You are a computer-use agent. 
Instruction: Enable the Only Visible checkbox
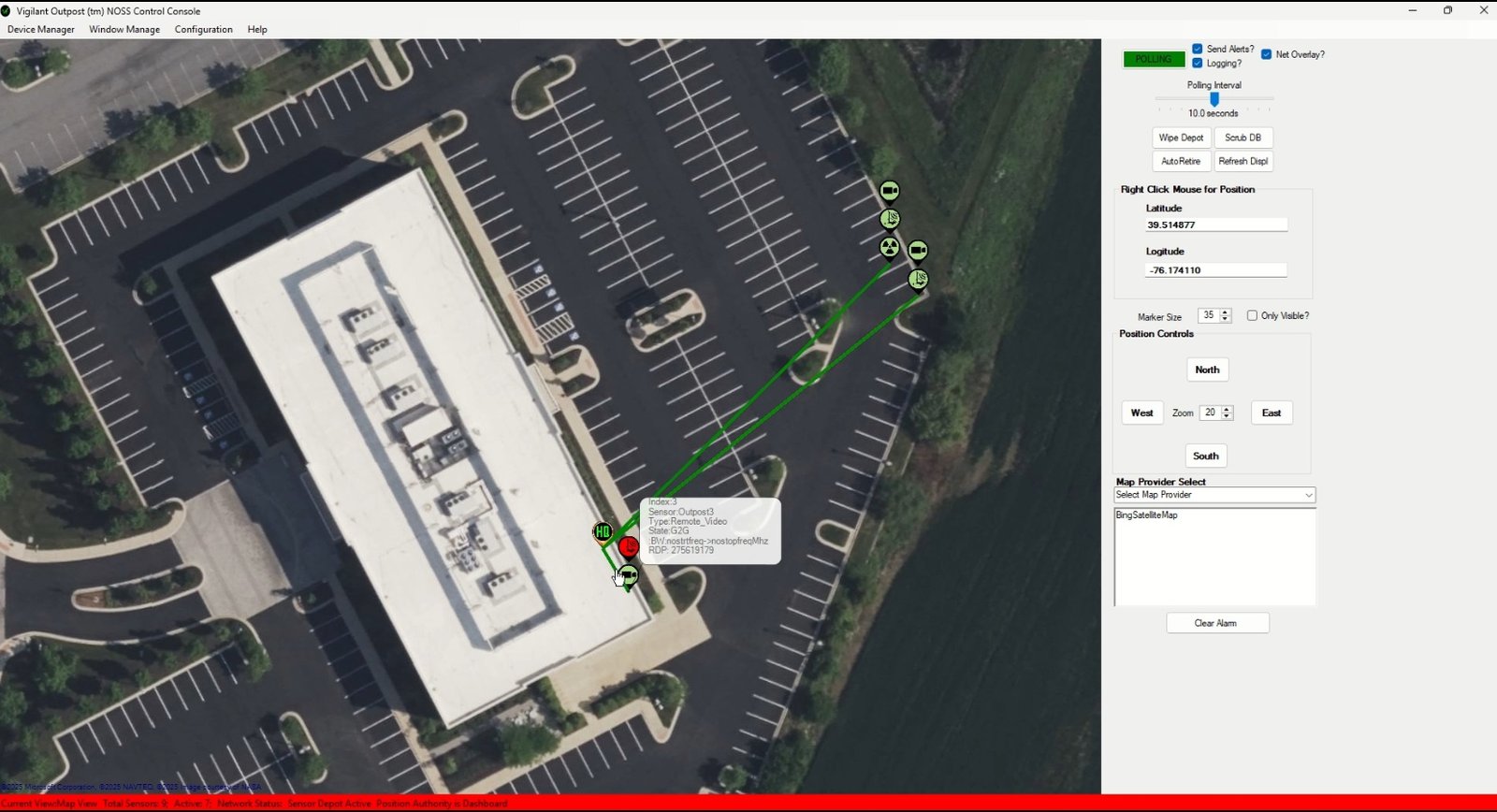click(1252, 315)
